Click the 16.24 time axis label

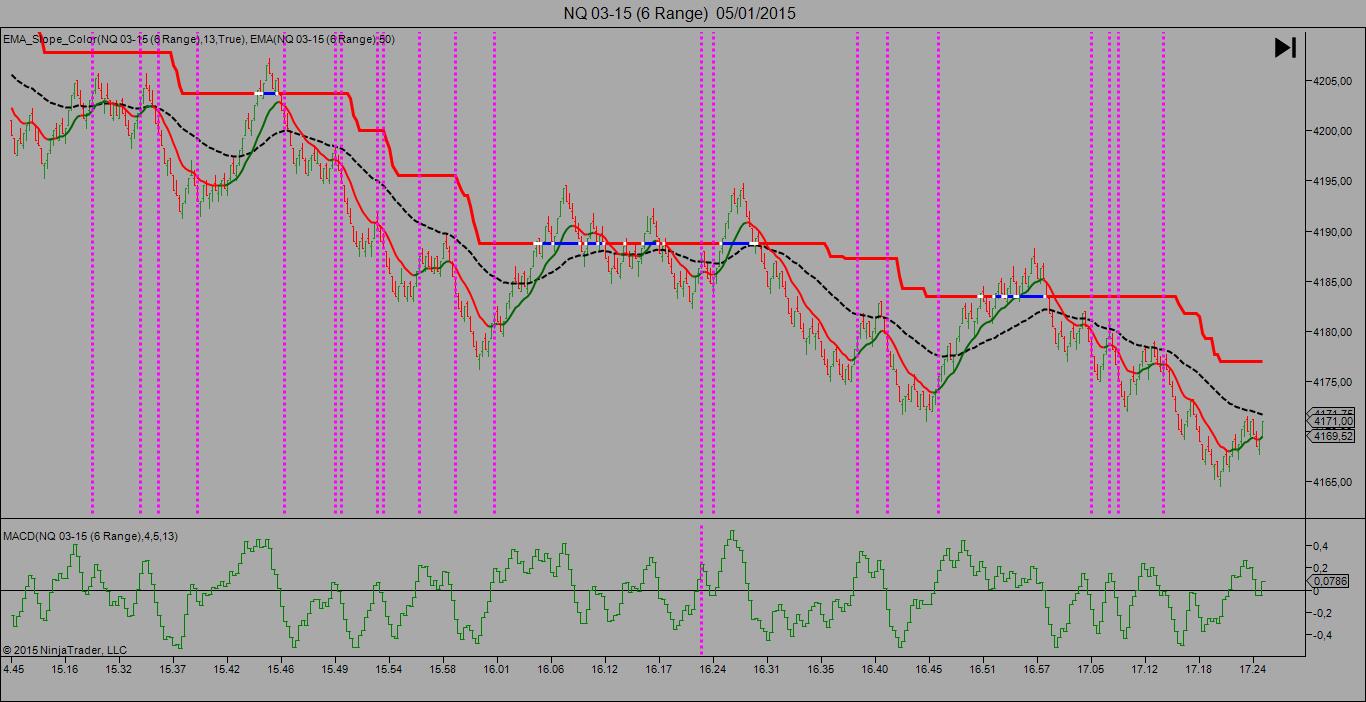tap(712, 669)
